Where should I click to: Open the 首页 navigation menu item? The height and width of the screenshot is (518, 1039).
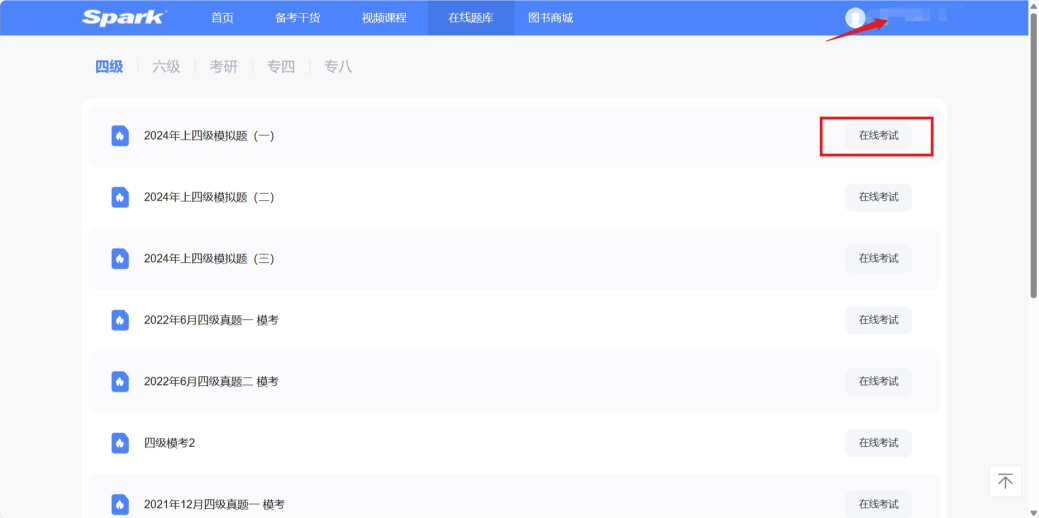pos(223,17)
